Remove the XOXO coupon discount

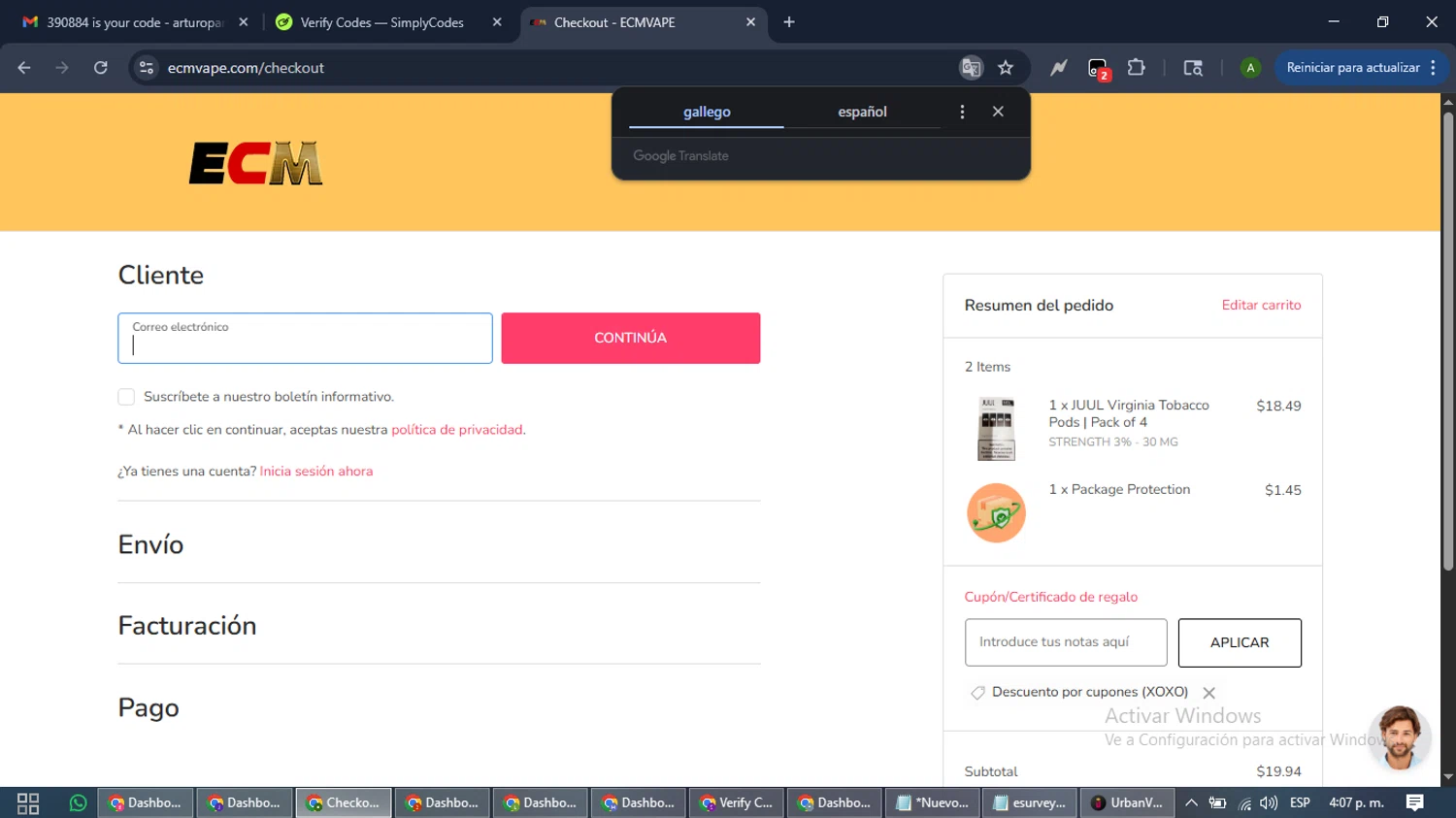click(1208, 693)
